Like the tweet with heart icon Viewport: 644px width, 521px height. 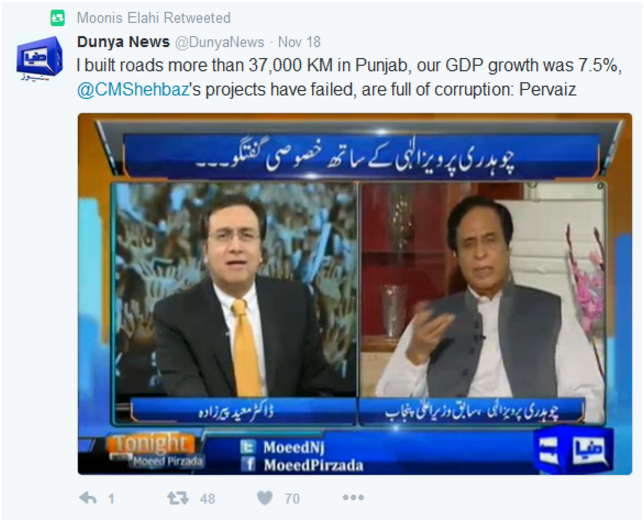[x=265, y=498]
